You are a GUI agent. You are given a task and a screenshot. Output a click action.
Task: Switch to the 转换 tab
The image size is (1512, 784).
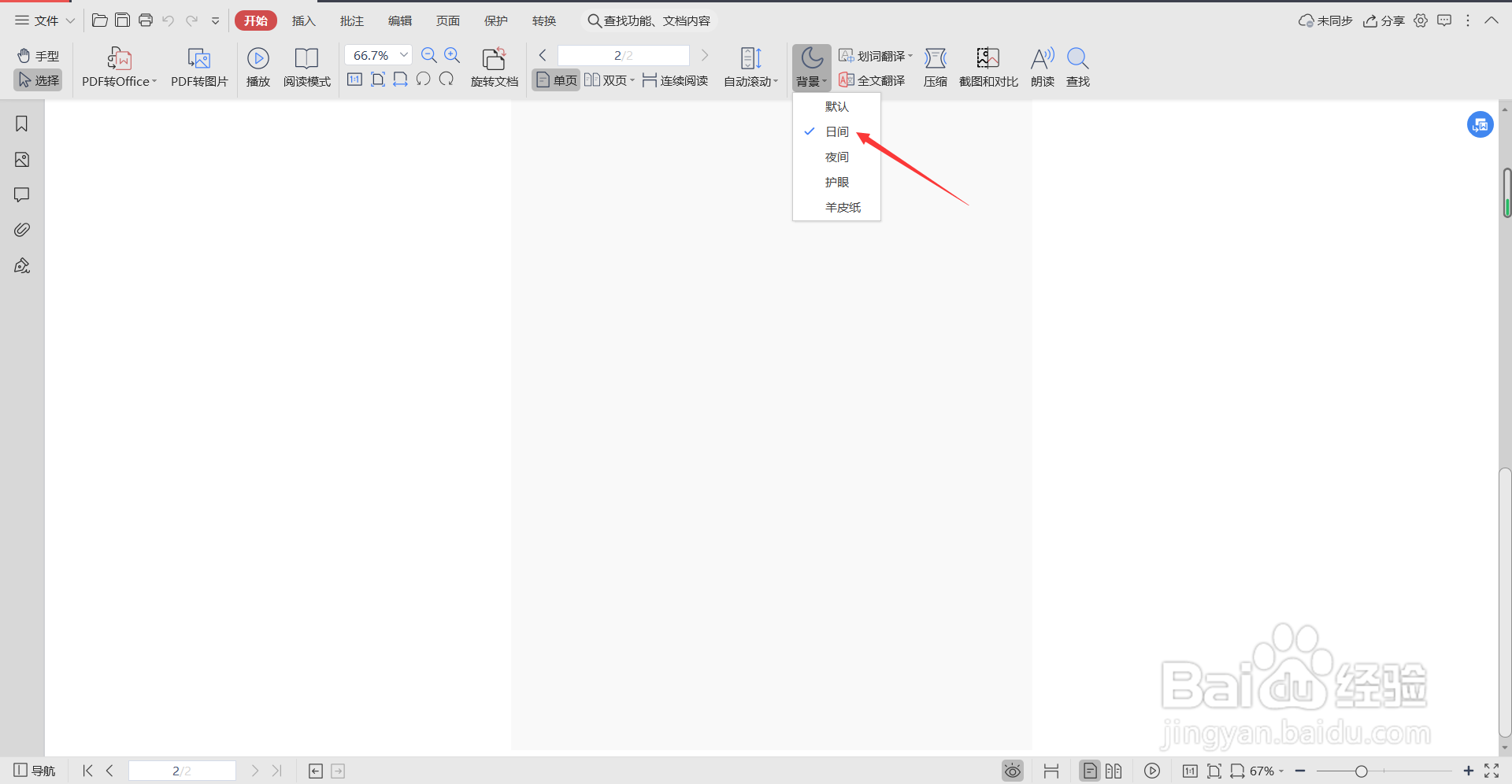pos(544,20)
